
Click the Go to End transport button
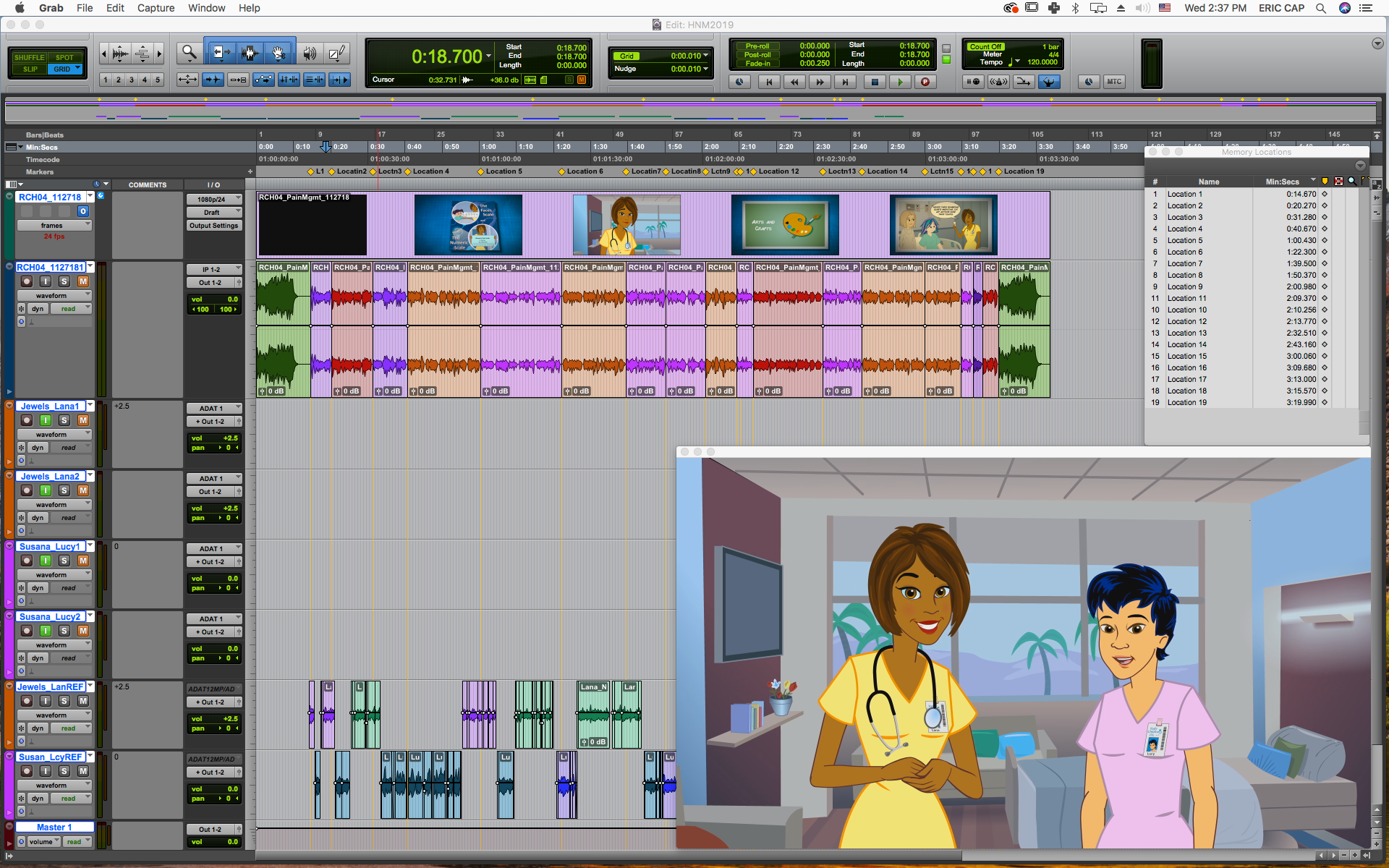pos(844,82)
